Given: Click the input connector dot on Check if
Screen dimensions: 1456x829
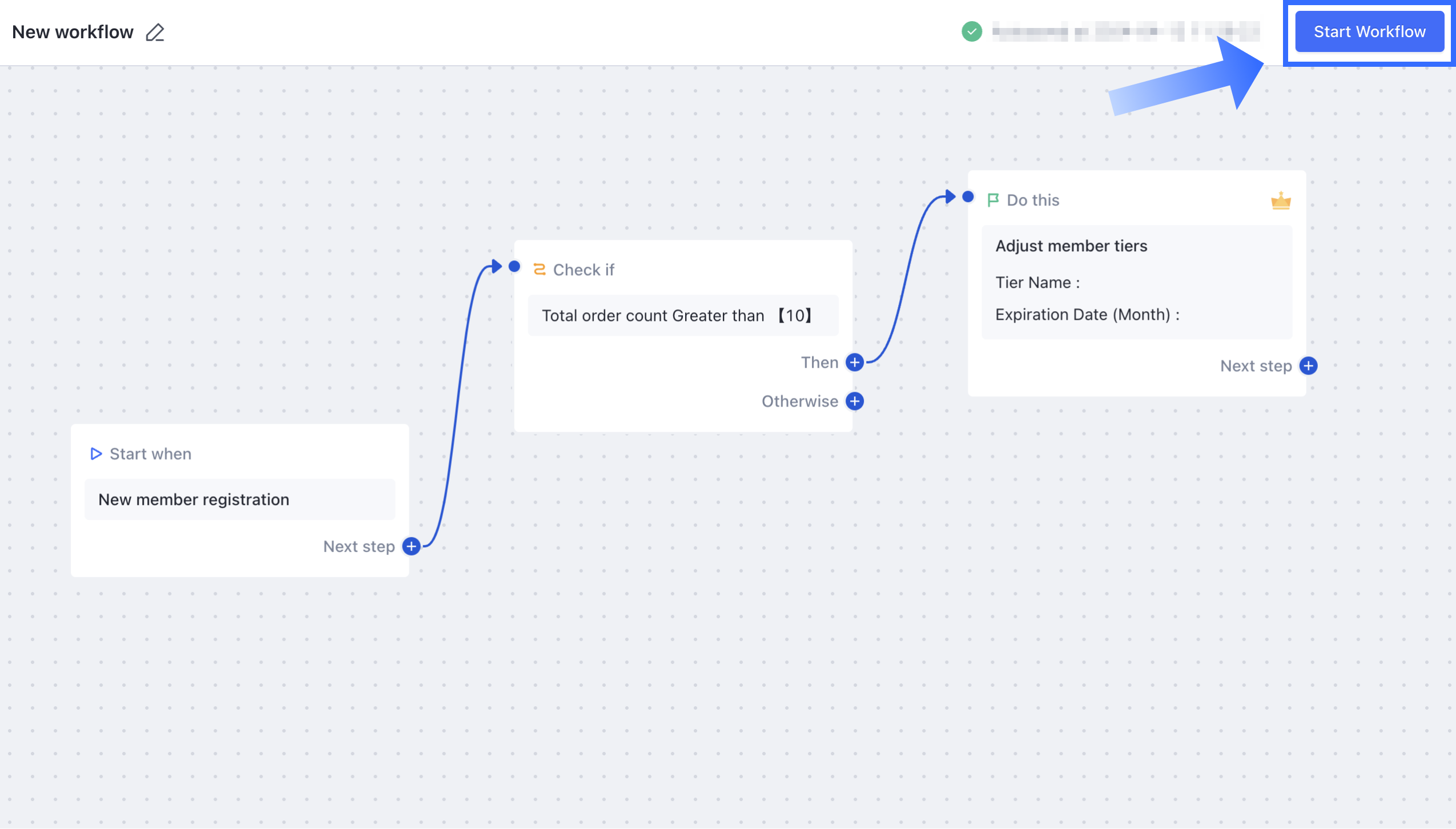Looking at the screenshot, I should [x=514, y=266].
